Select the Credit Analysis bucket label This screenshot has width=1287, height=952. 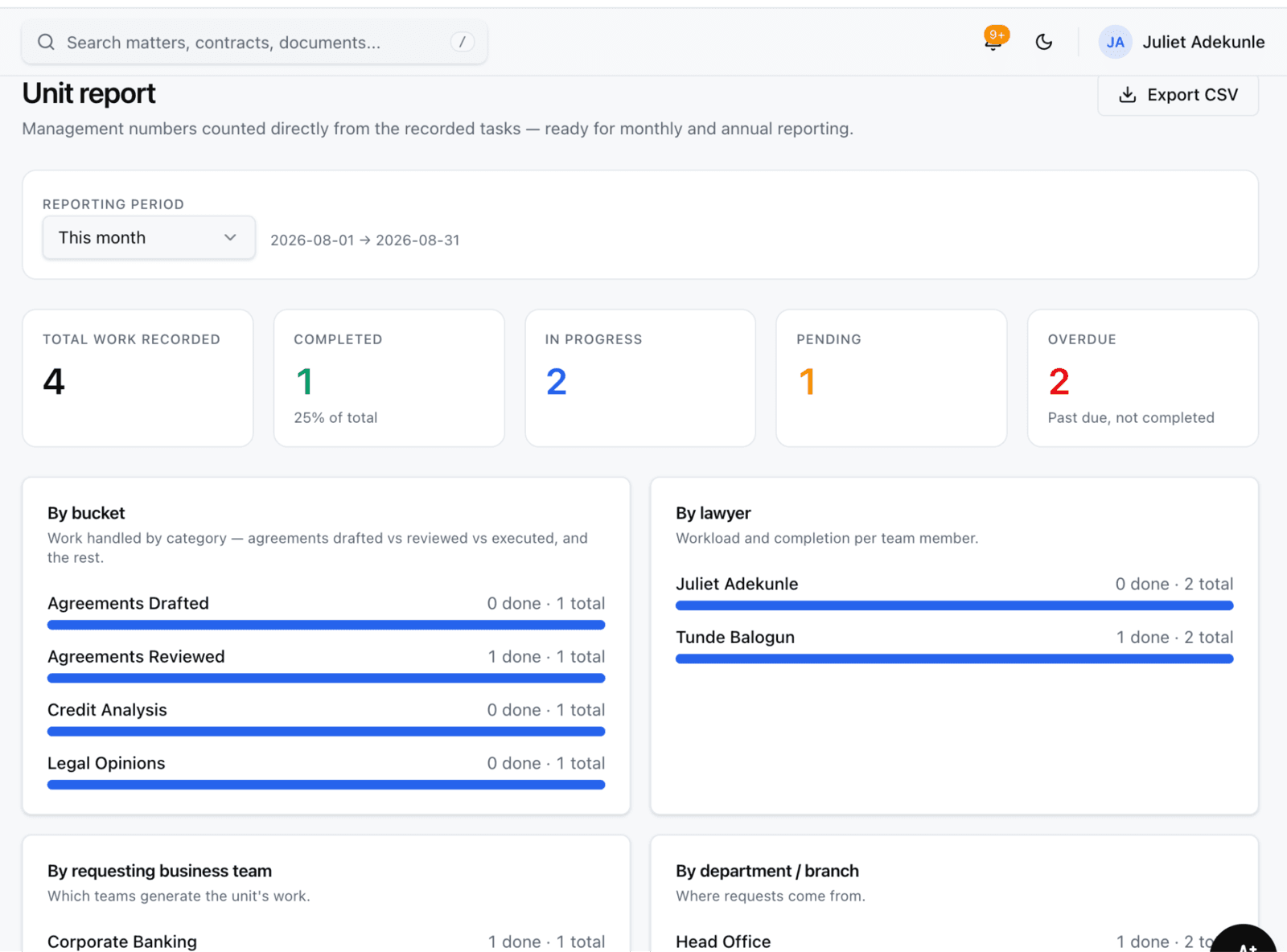click(x=107, y=710)
